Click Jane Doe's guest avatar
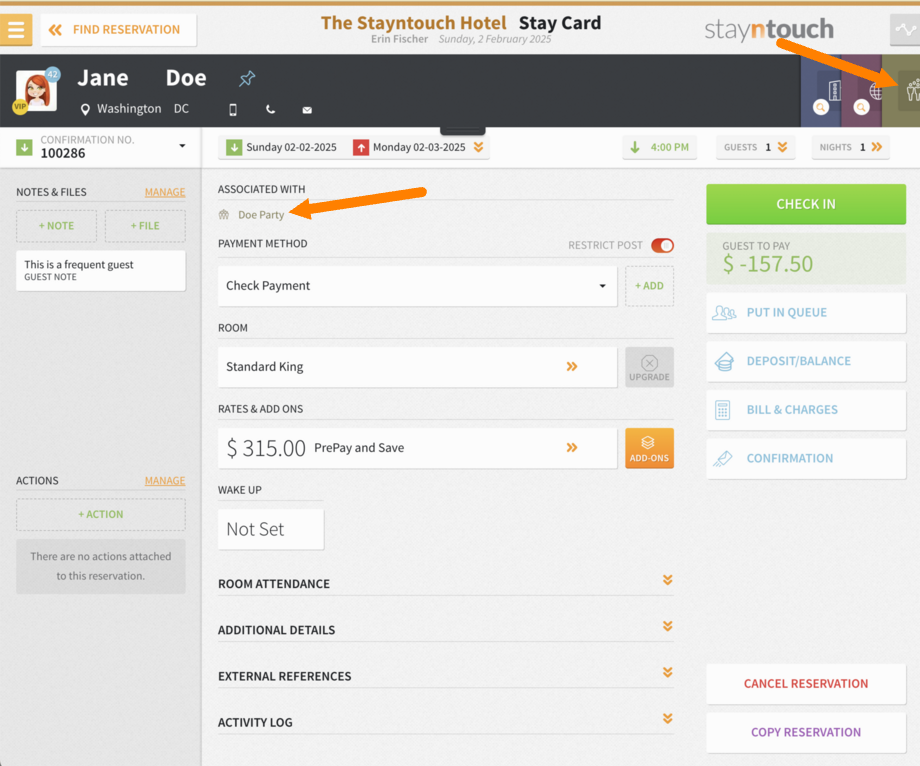 (36, 90)
